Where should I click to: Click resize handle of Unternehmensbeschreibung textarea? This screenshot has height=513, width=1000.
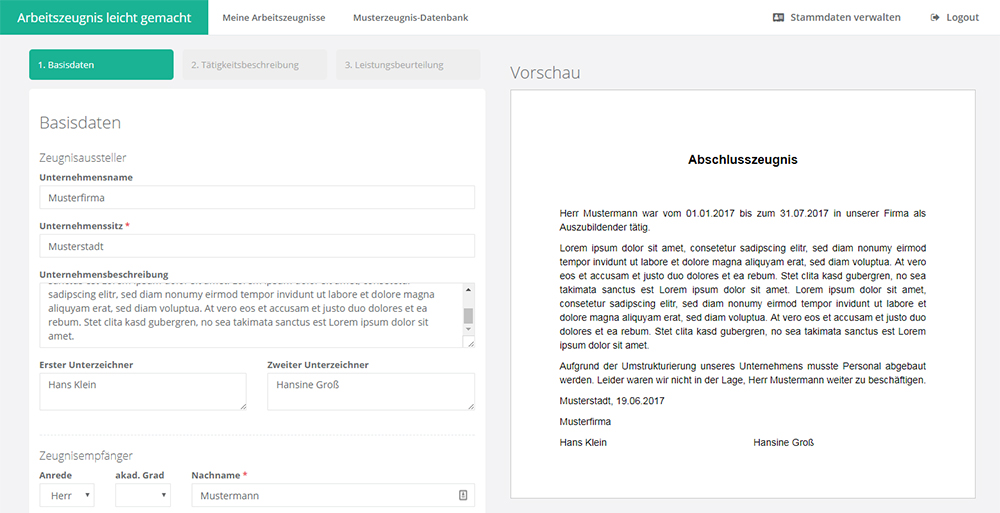pos(471,343)
